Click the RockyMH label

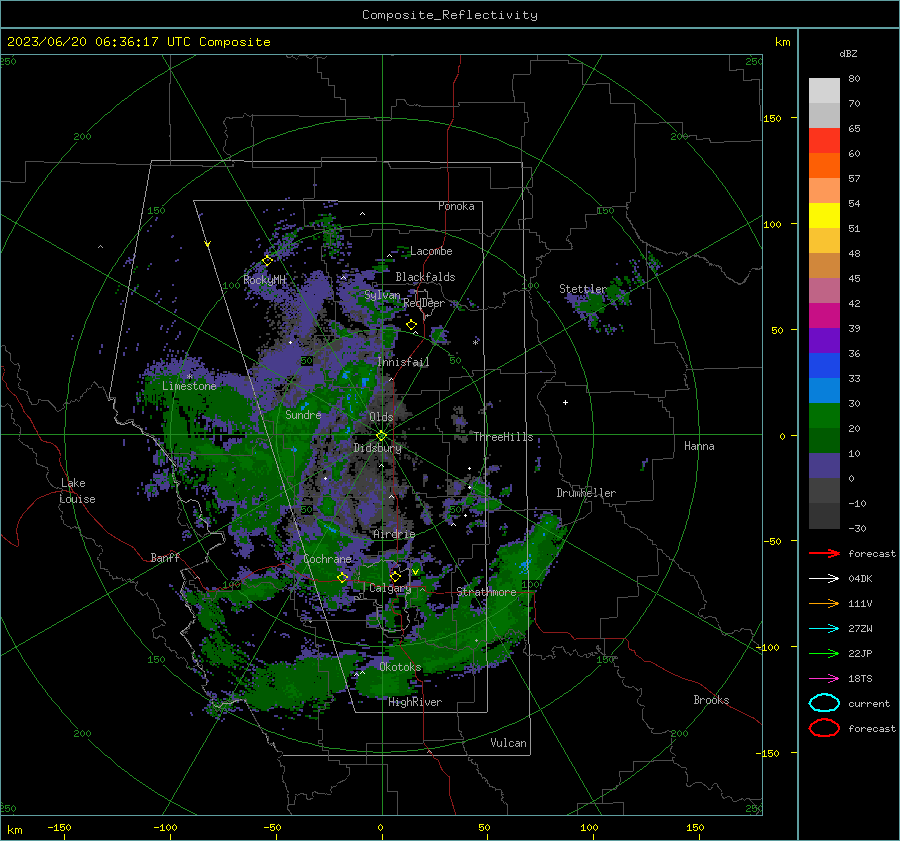(x=265, y=280)
